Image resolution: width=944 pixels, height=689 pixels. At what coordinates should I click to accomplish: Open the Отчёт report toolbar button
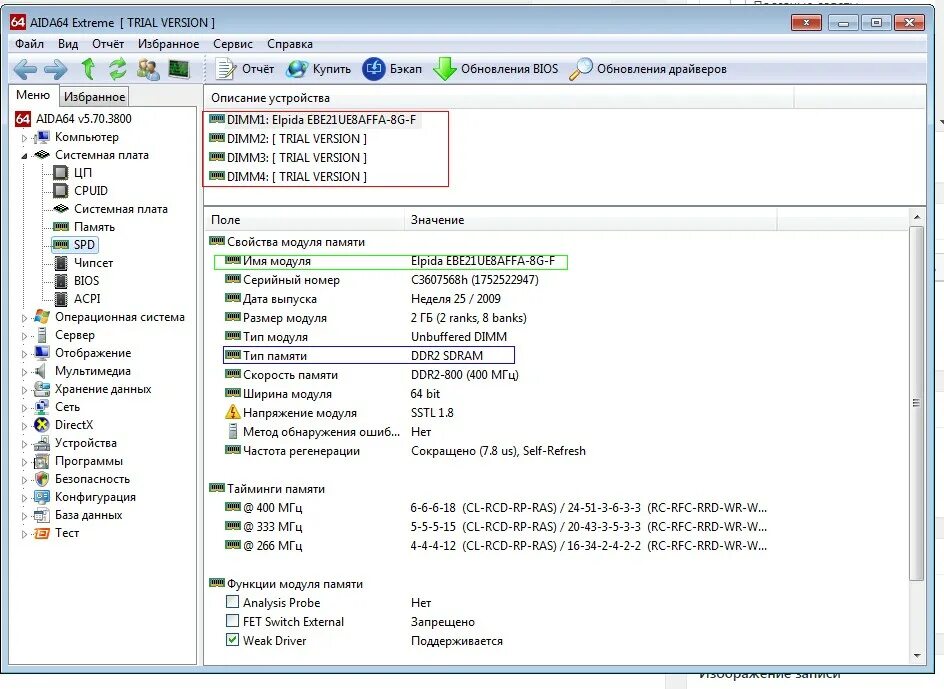click(x=245, y=69)
